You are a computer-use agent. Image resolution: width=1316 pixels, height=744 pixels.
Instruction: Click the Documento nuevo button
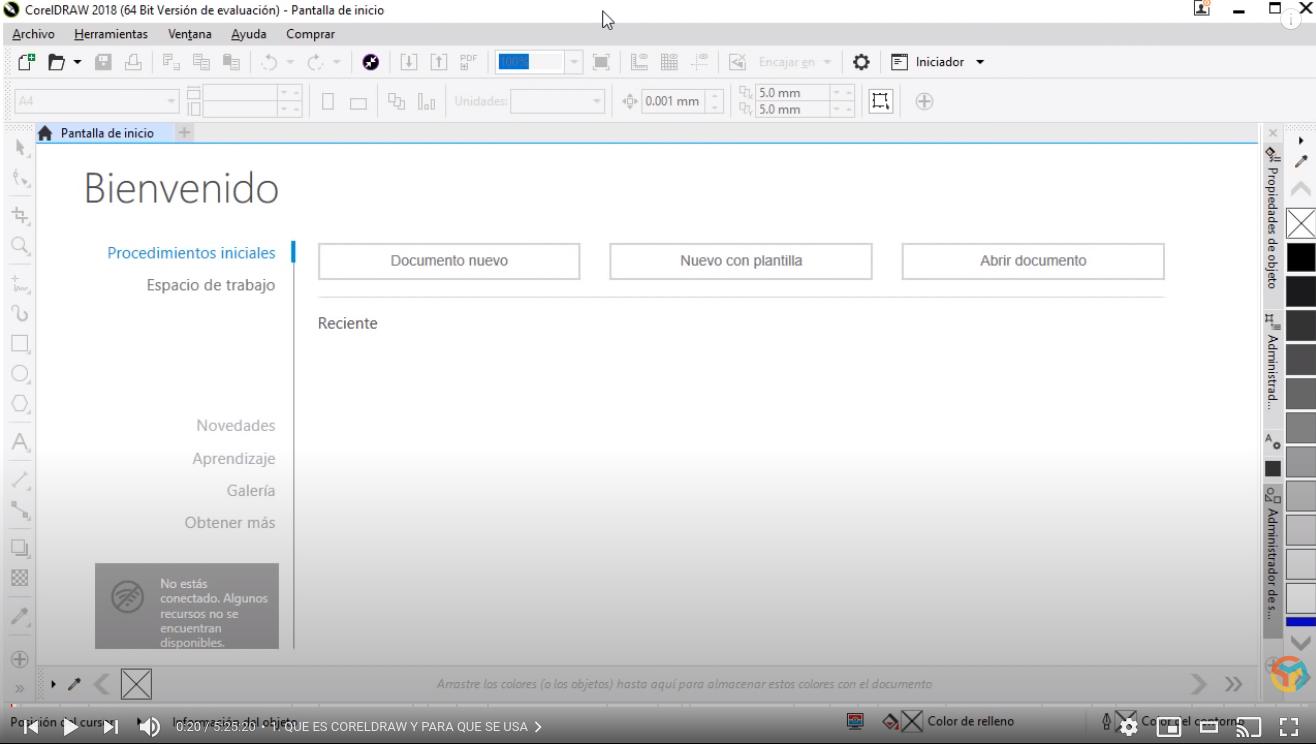(x=449, y=261)
